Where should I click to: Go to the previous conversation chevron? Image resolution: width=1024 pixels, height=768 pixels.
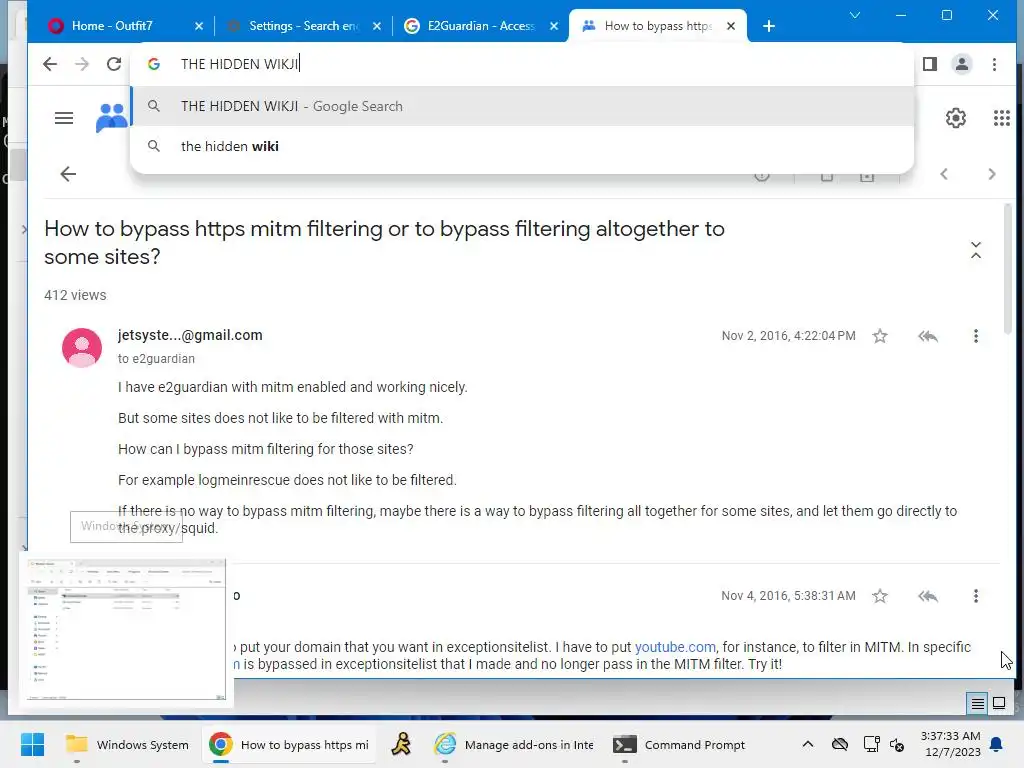(x=944, y=174)
